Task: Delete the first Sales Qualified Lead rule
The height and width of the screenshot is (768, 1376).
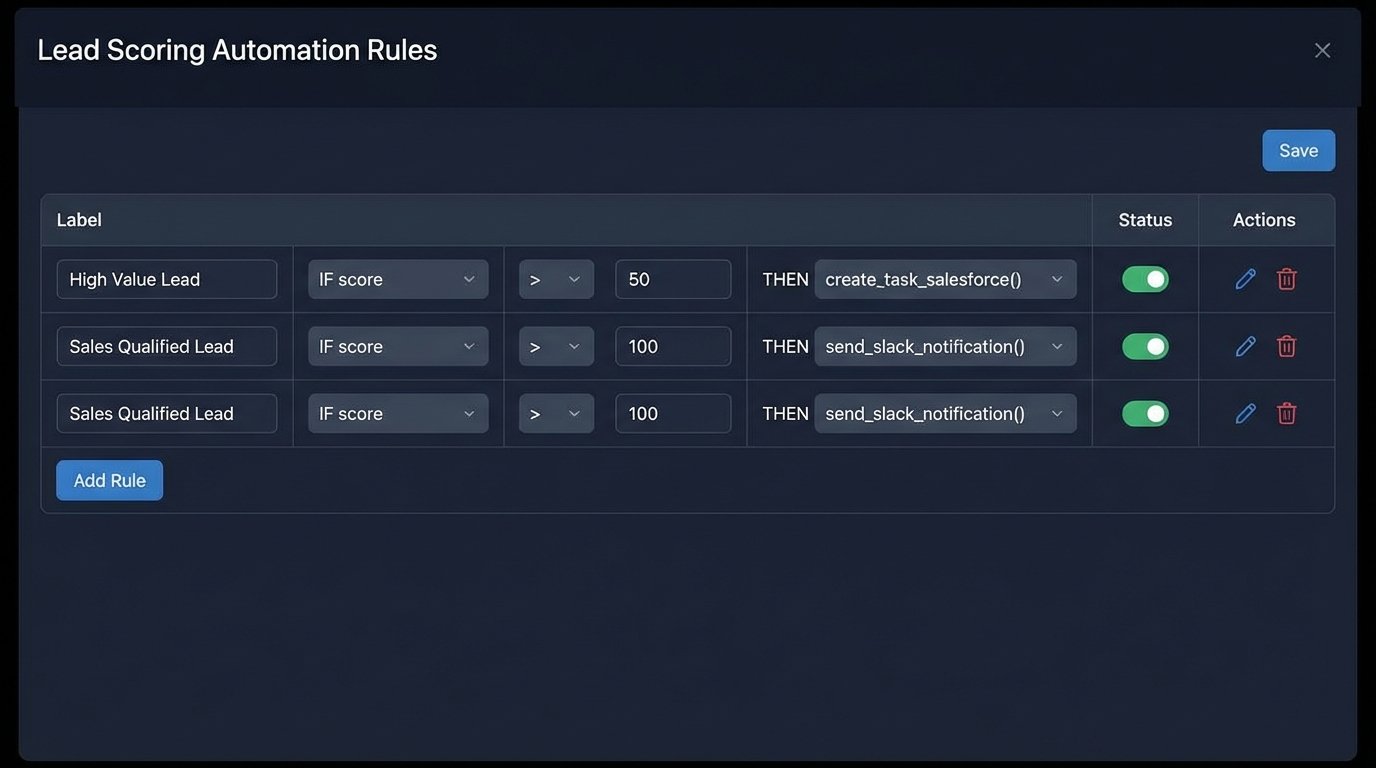Action: point(1286,346)
